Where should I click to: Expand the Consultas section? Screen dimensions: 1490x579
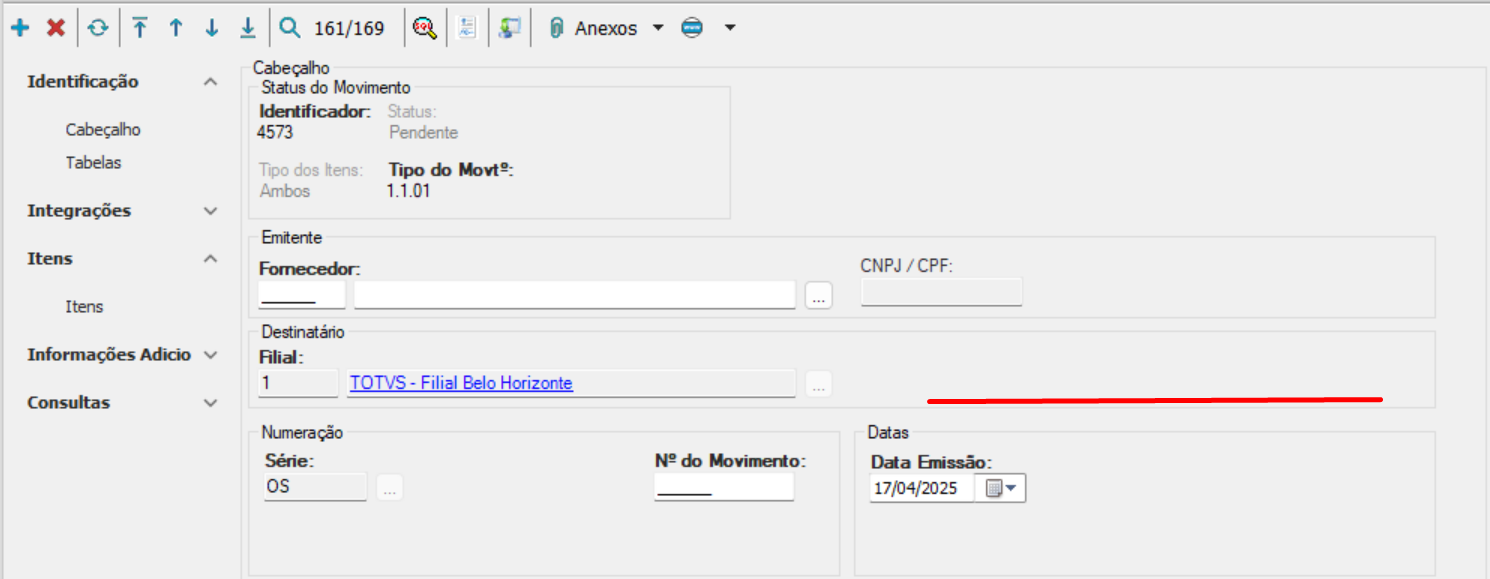210,403
